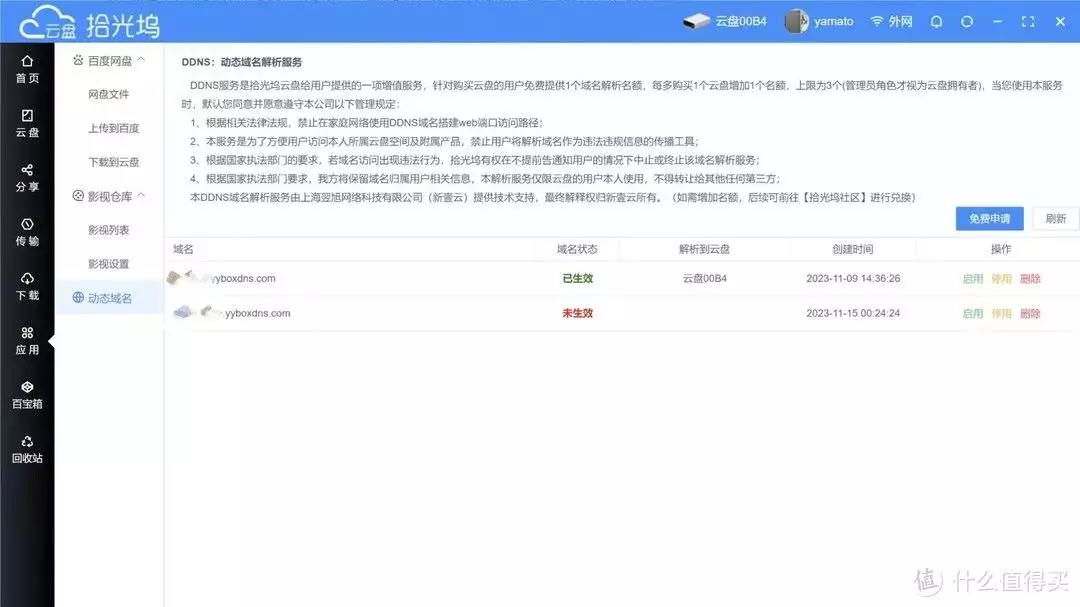This screenshot has width=1080, height=607.
Task: Click the 2023-11-09 14:36:26 creation time
Action: 853,278
